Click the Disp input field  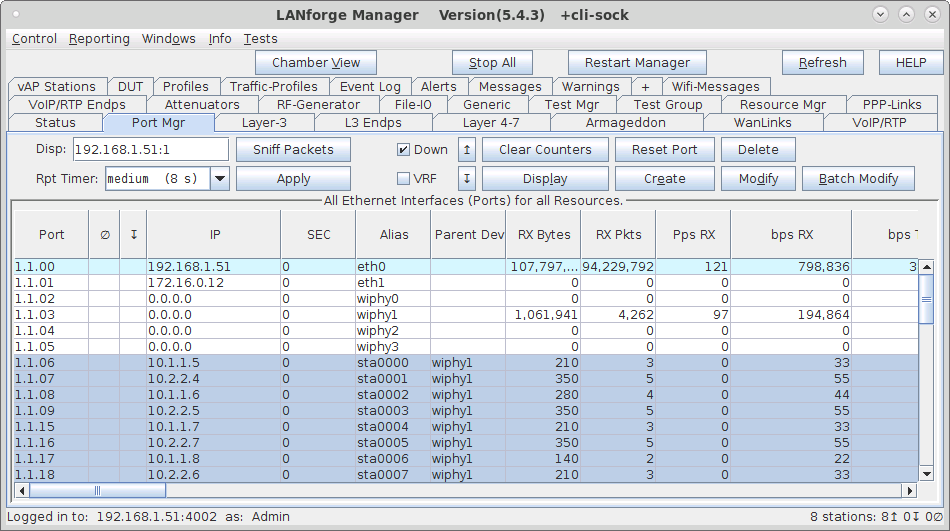click(x=151, y=150)
